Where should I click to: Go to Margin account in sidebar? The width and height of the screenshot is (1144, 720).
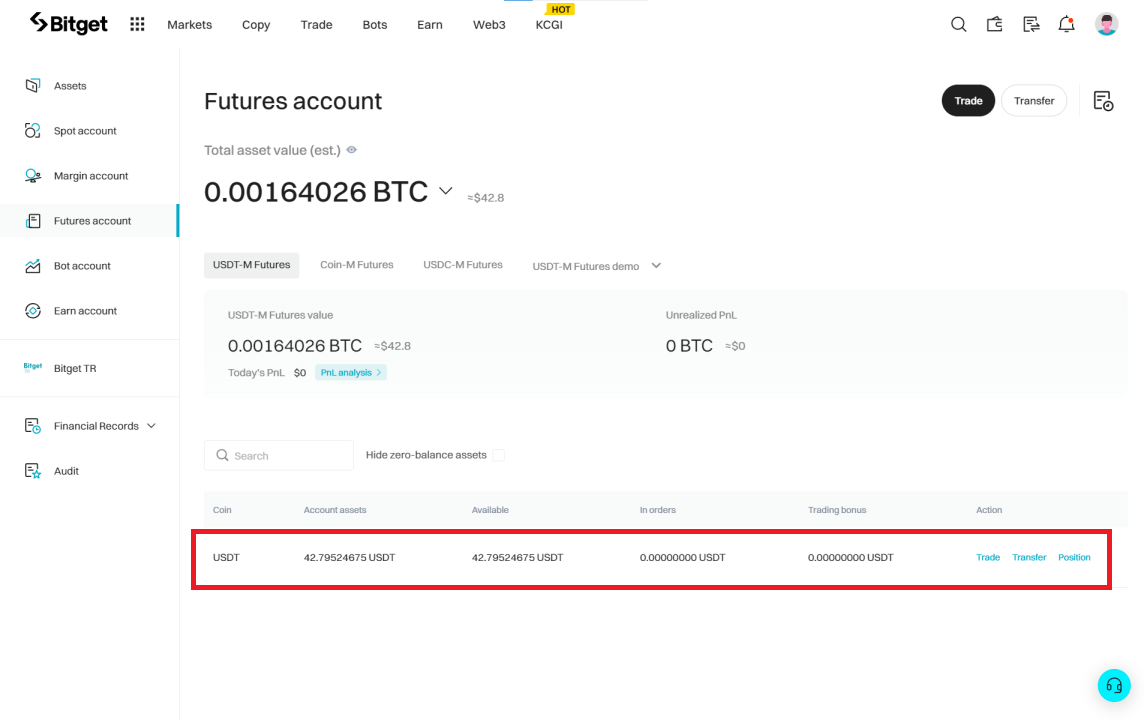pyautogui.click(x=91, y=176)
